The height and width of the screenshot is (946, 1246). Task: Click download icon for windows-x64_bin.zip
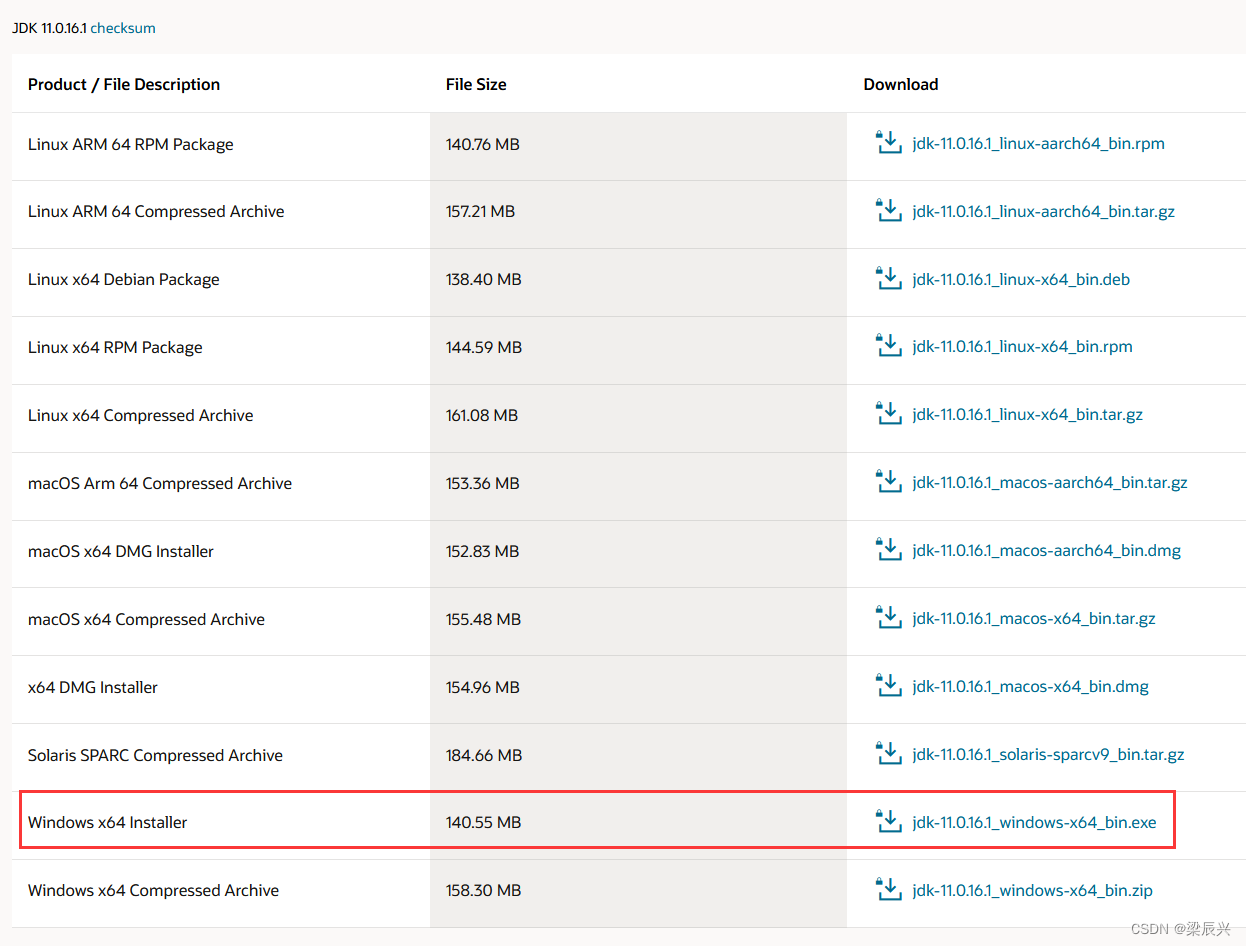click(x=888, y=889)
